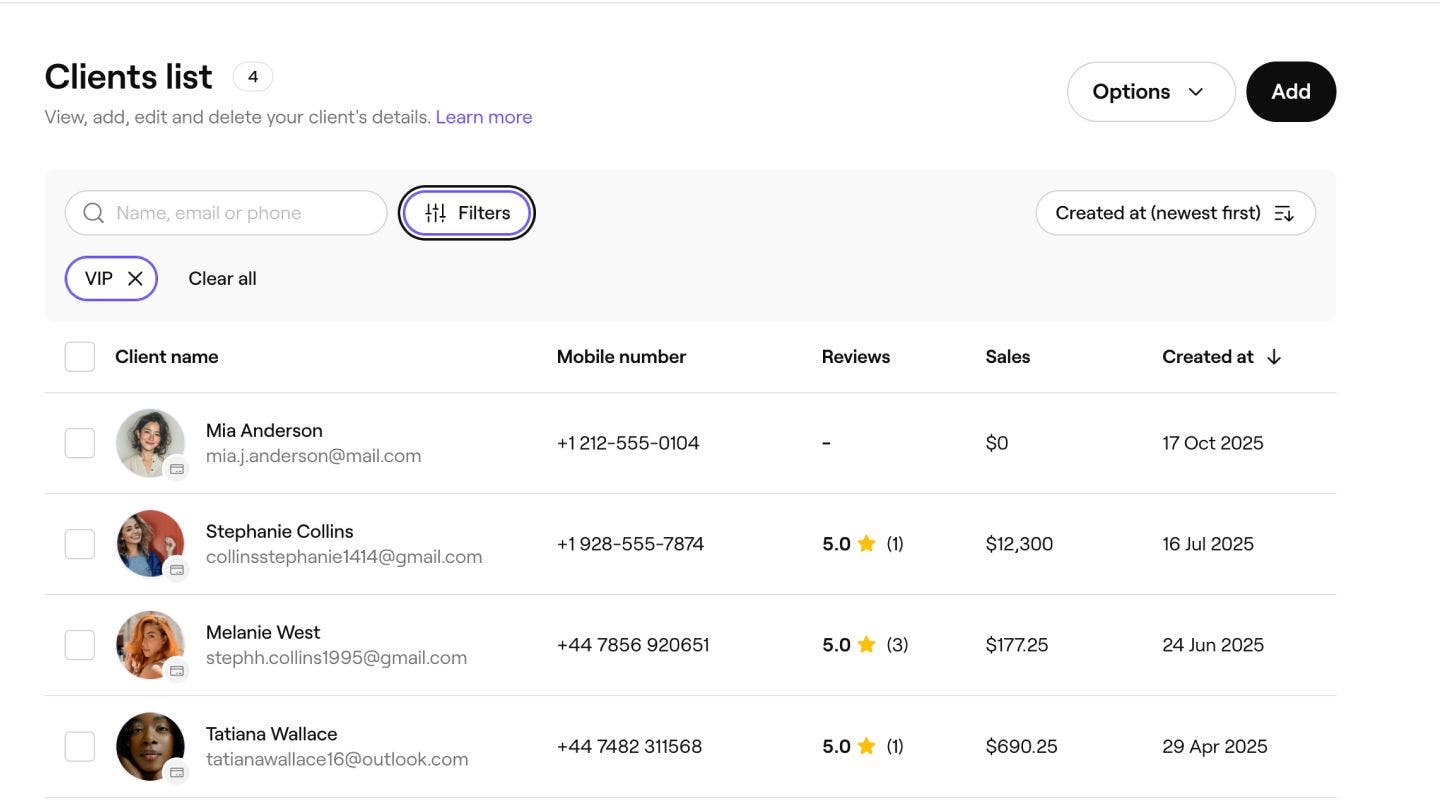Sort by the Sales column header
The image size is (1440, 800).
click(x=1007, y=357)
